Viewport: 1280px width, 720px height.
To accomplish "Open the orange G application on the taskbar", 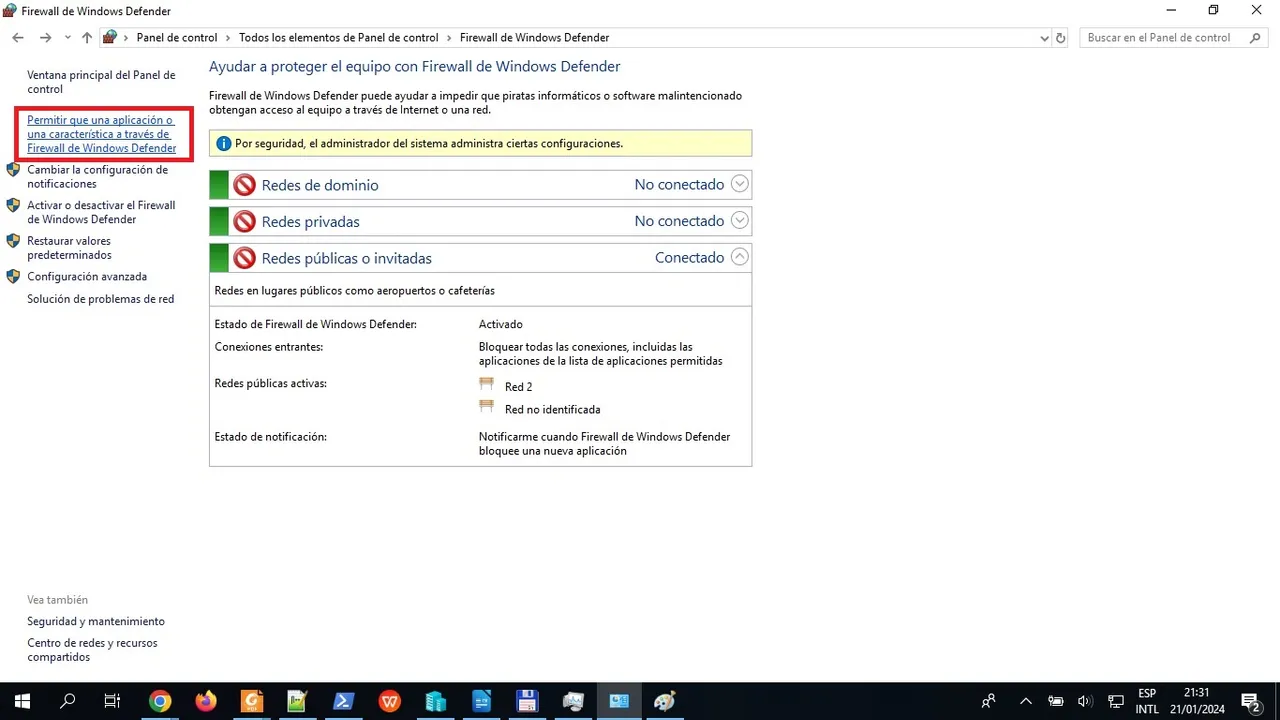I will [252, 701].
